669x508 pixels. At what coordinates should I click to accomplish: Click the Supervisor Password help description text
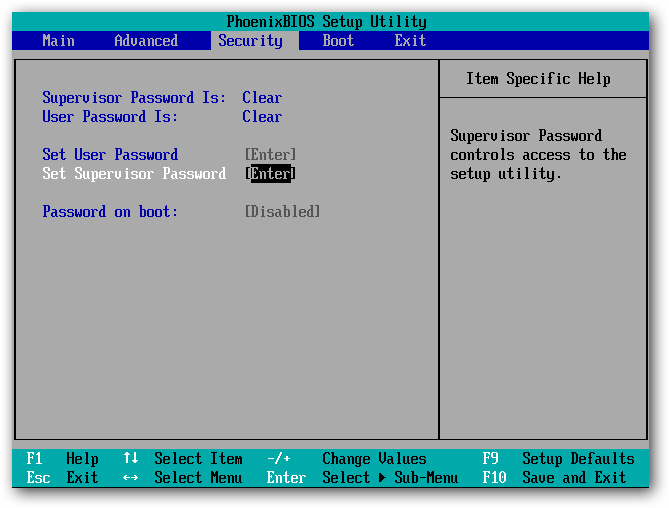538,155
